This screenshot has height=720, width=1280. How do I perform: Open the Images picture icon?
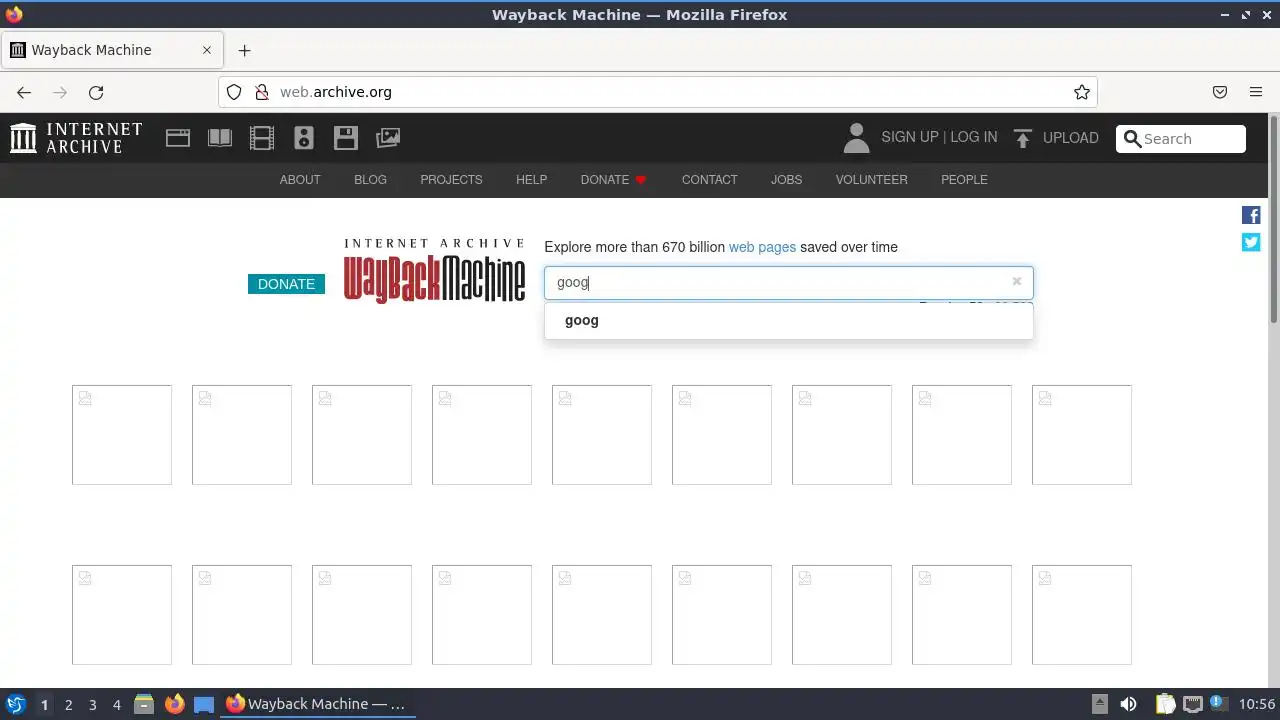pyautogui.click(x=388, y=138)
